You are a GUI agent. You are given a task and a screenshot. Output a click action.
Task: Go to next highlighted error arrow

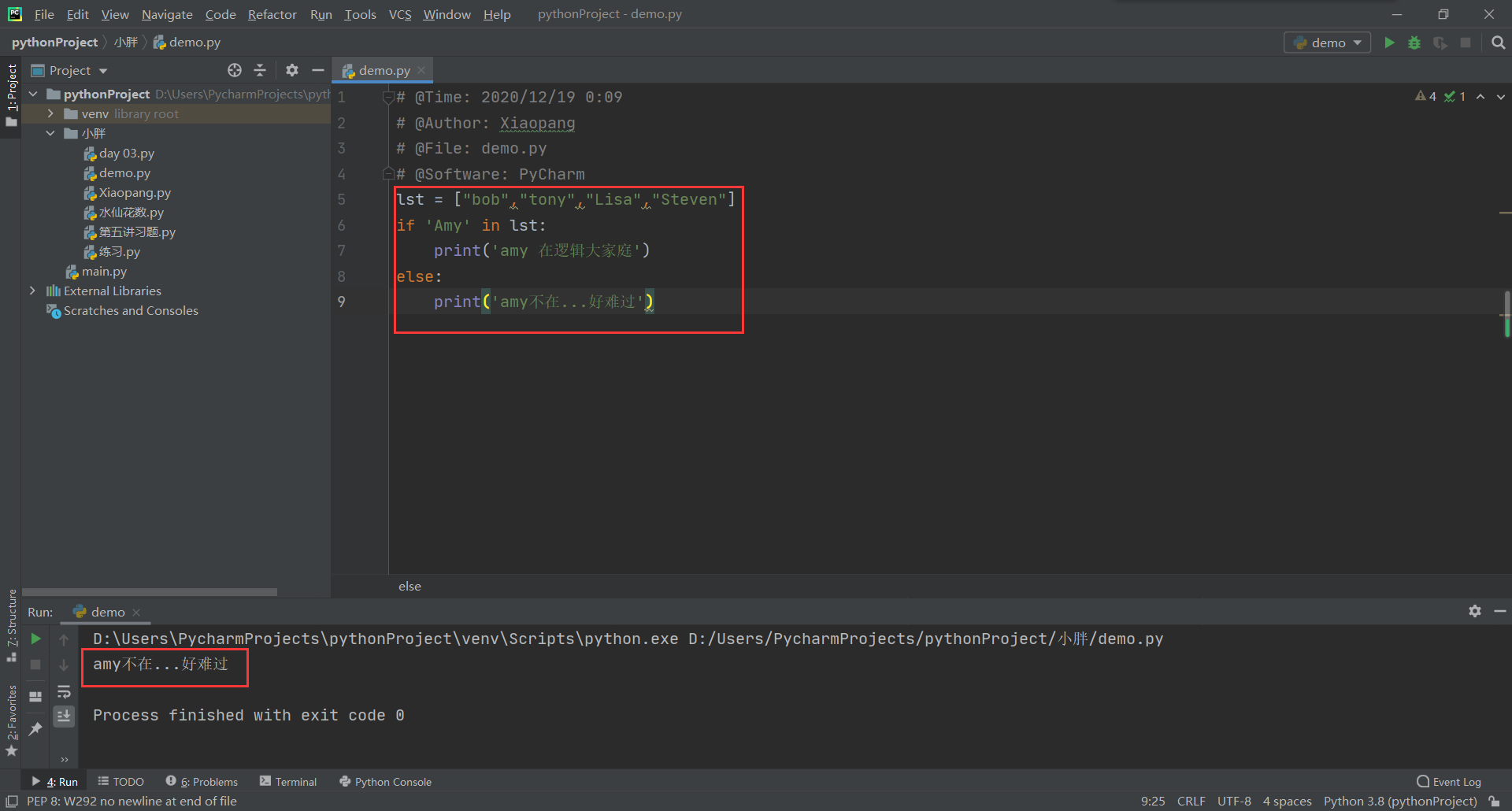(x=1501, y=96)
